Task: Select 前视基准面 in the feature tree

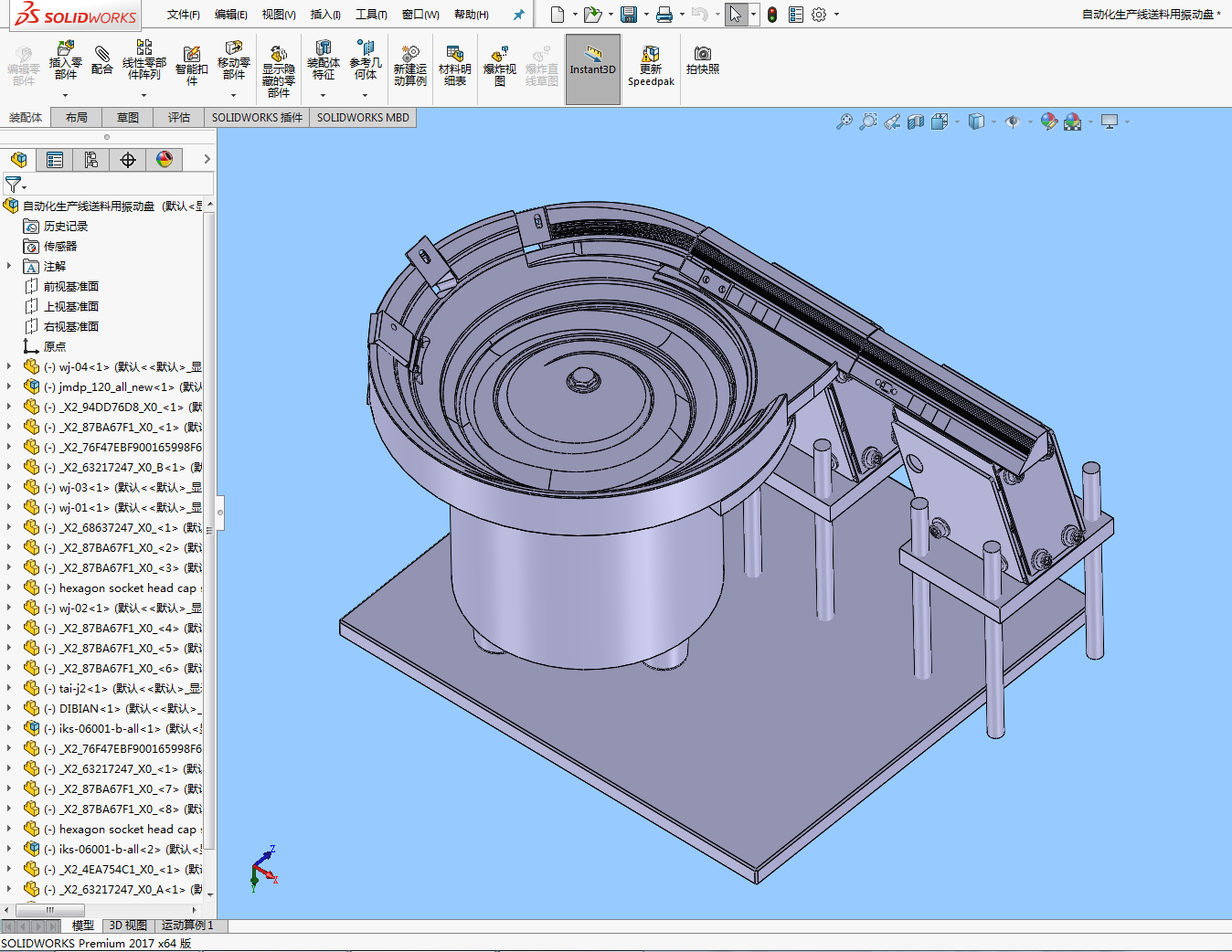Action: (70, 286)
